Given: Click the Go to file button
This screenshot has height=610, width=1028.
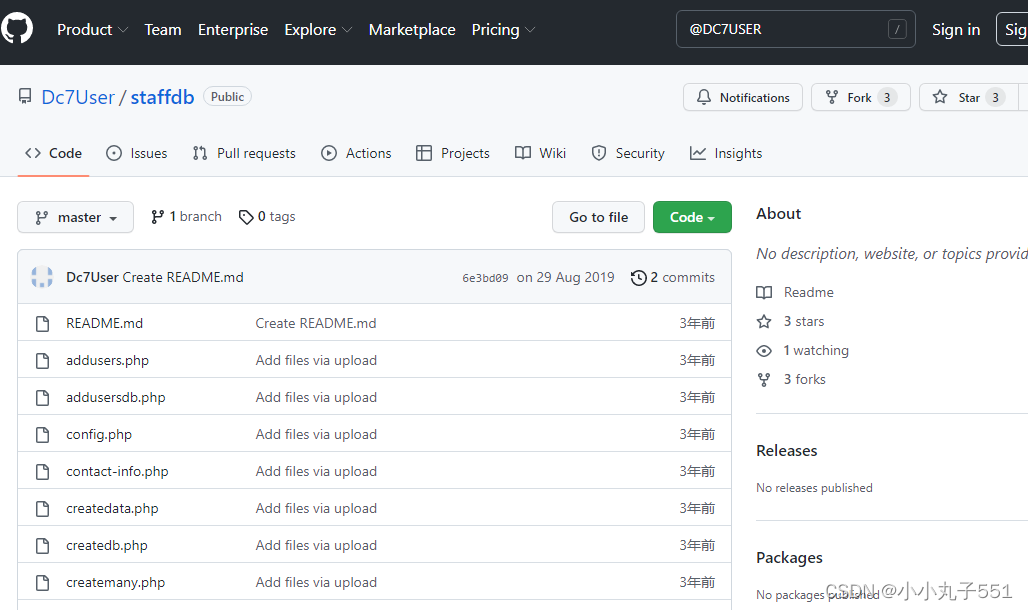Looking at the screenshot, I should click(599, 217).
